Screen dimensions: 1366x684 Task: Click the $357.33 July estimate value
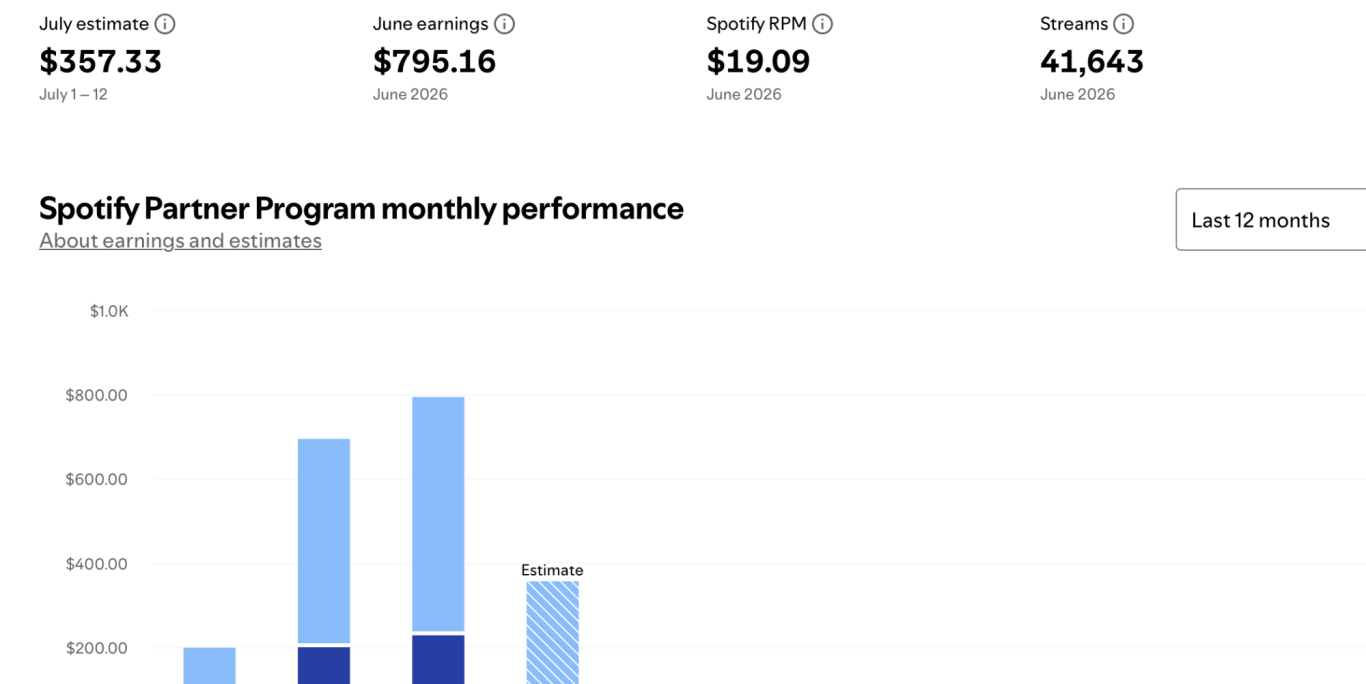click(x=100, y=62)
